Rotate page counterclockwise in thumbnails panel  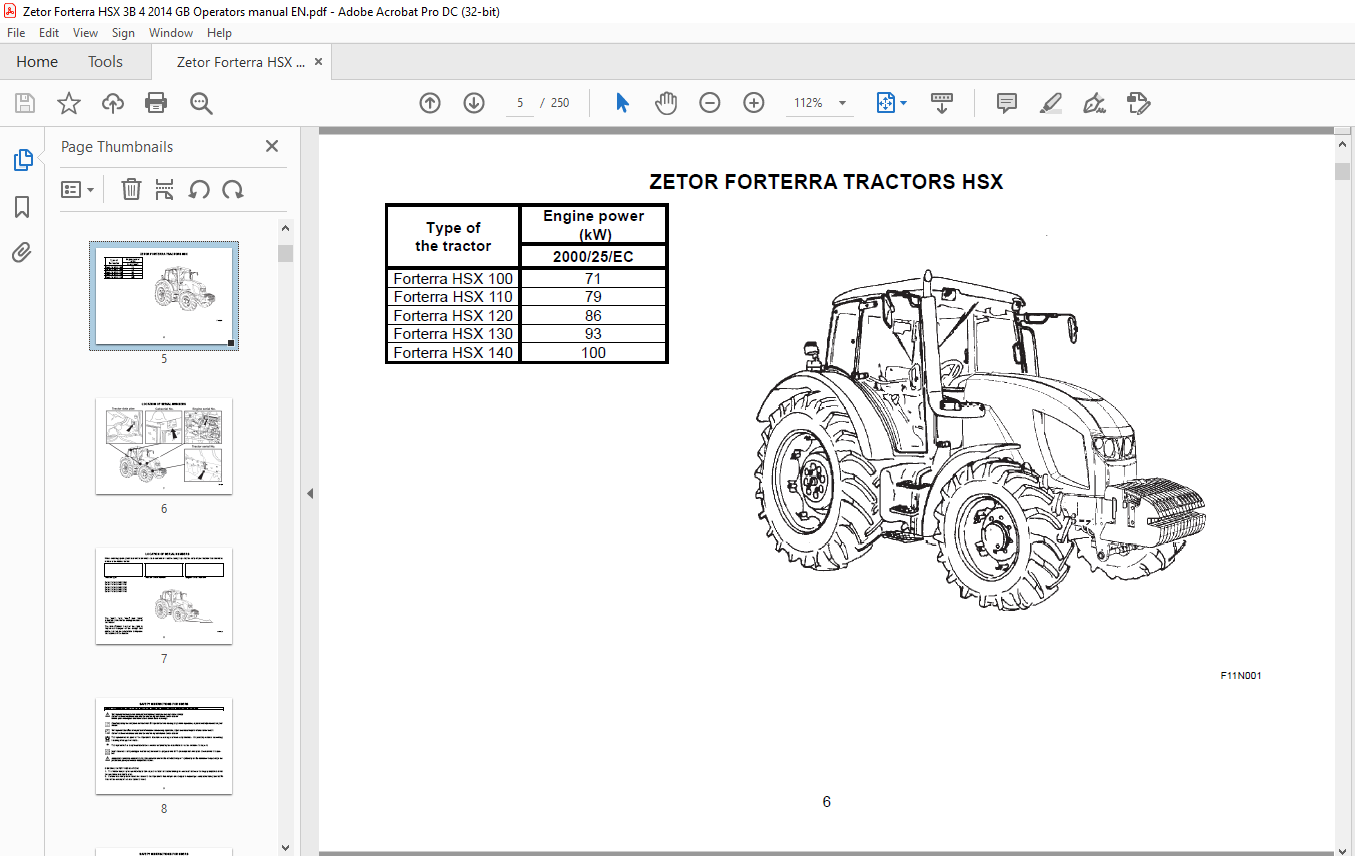click(x=199, y=189)
